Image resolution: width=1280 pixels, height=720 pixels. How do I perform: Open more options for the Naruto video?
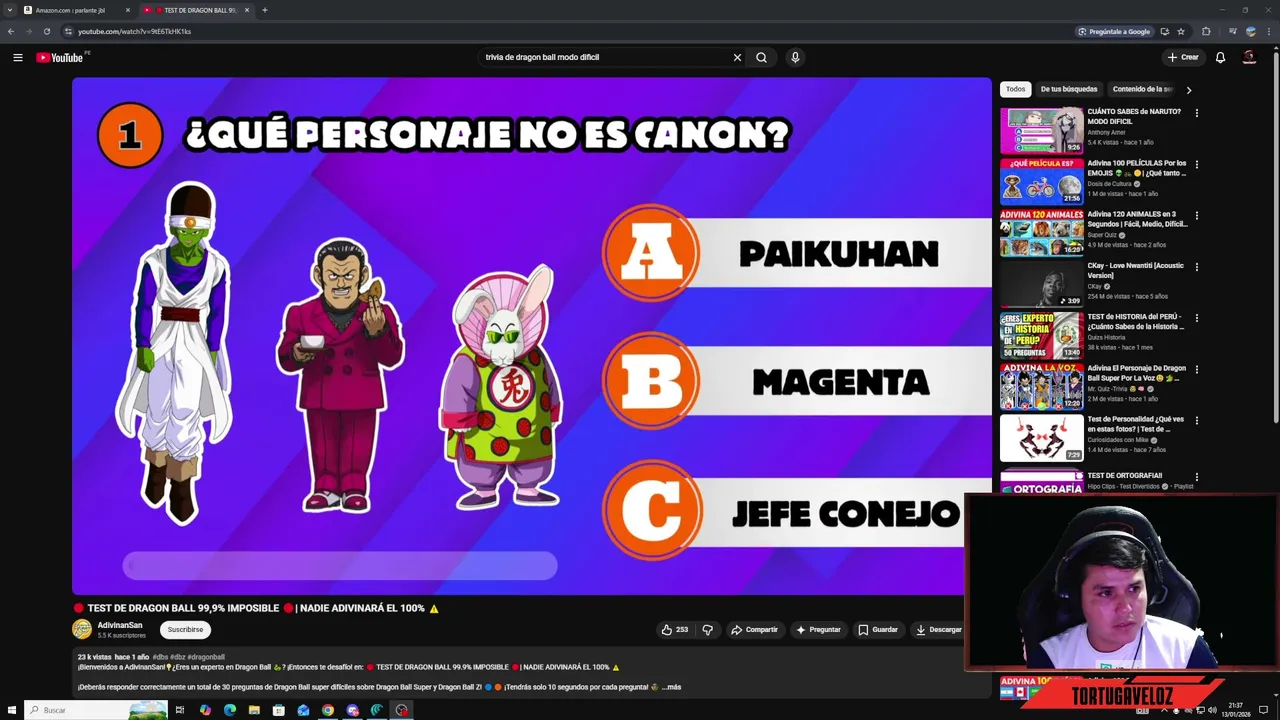[x=1196, y=113]
